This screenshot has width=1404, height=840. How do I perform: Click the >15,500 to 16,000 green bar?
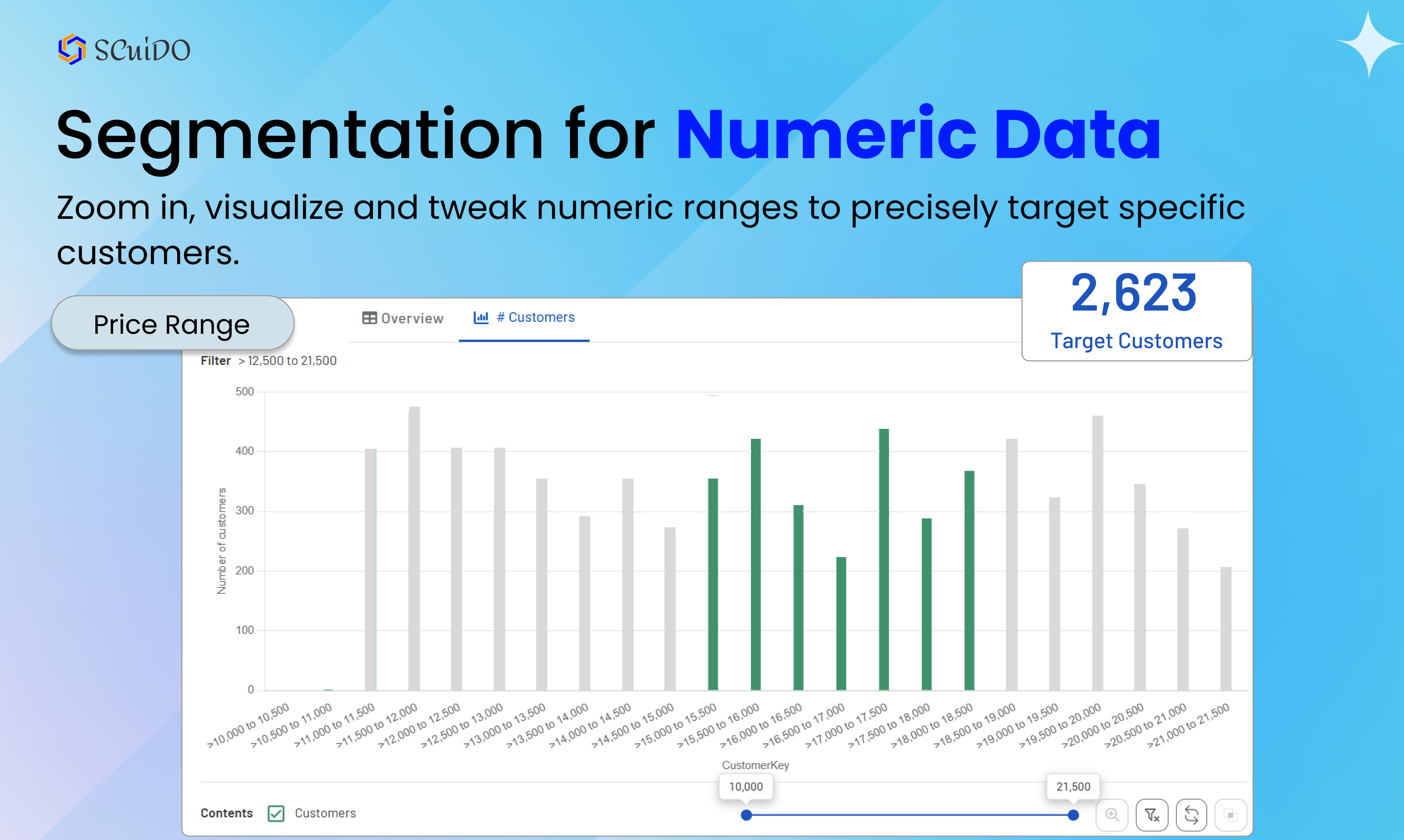click(x=755, y=564)
